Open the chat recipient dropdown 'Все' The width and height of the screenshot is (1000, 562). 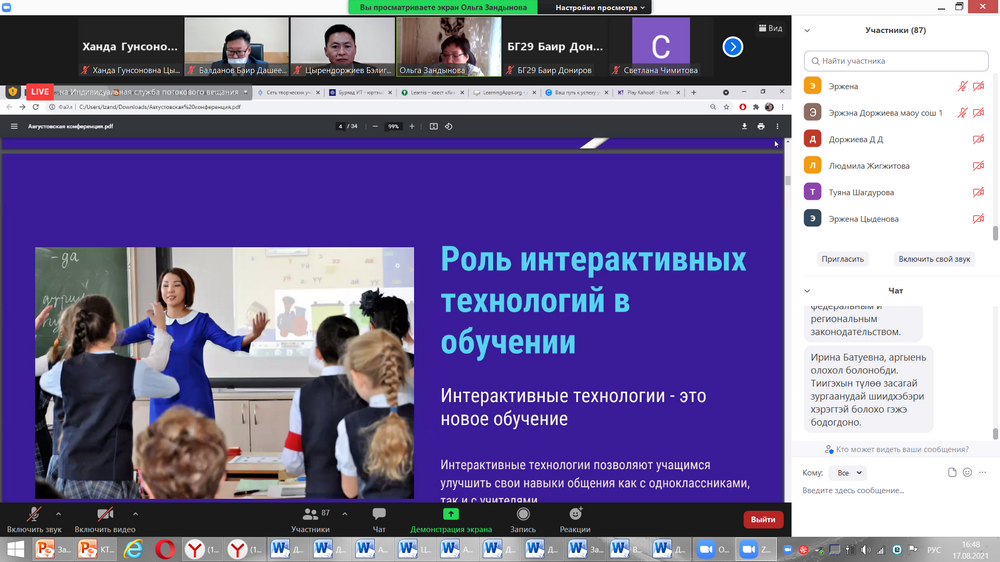[x=847, y=473]
